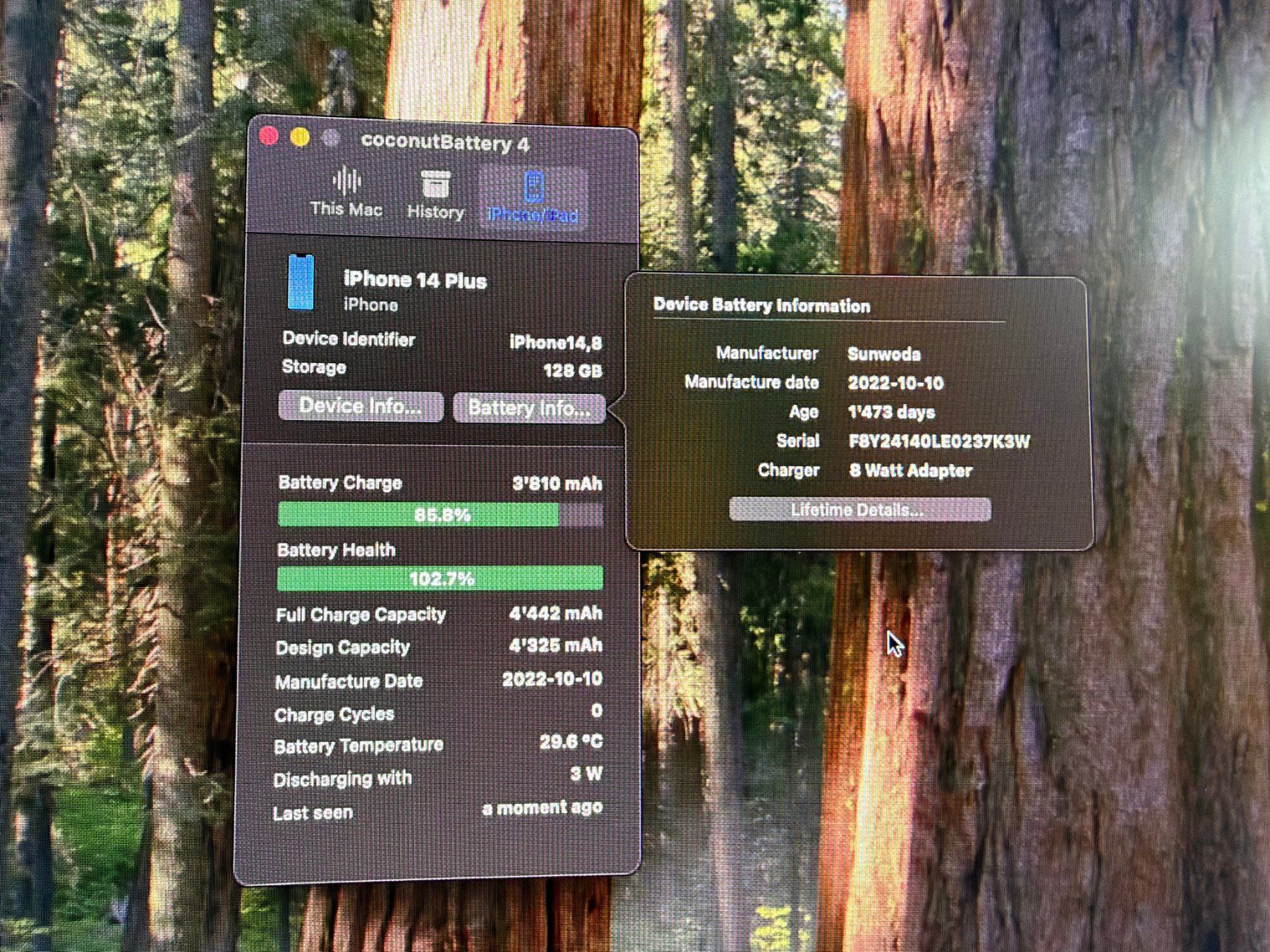Minimize the coconutBattery window
Screen dimensions: 1270x952
[300, 138]
